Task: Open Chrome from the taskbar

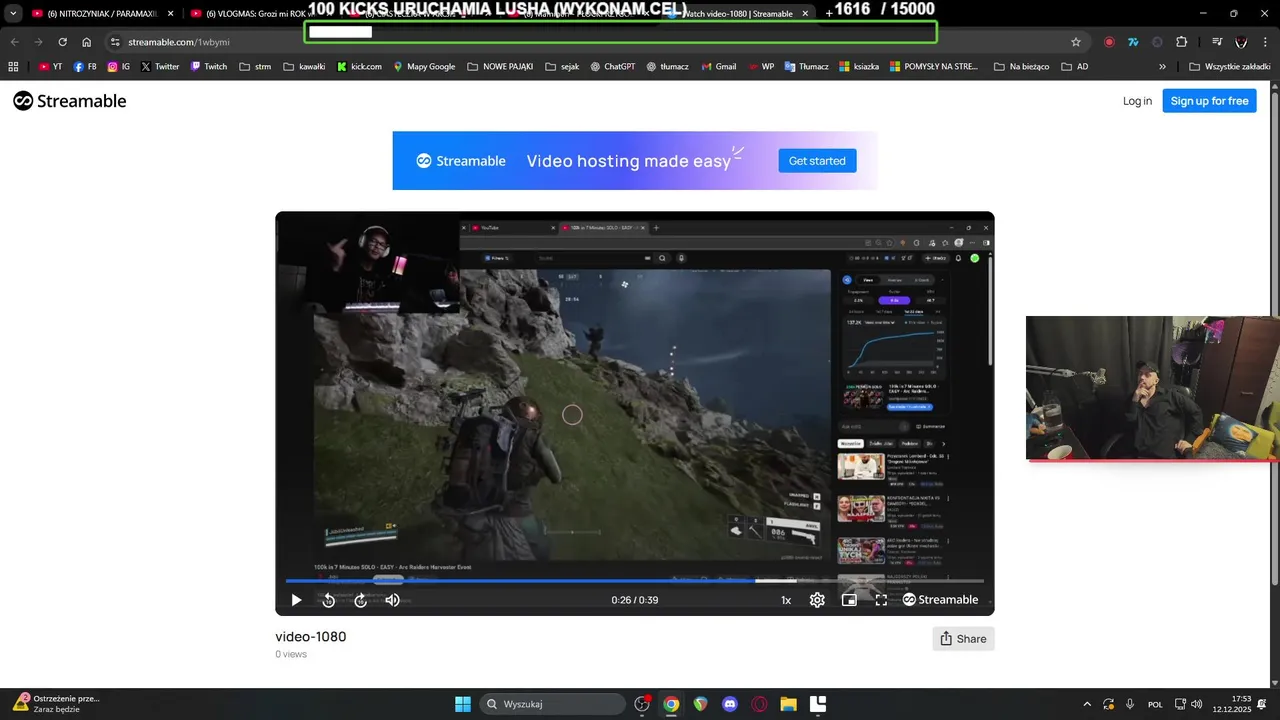Action: click(x=671, y=704)
